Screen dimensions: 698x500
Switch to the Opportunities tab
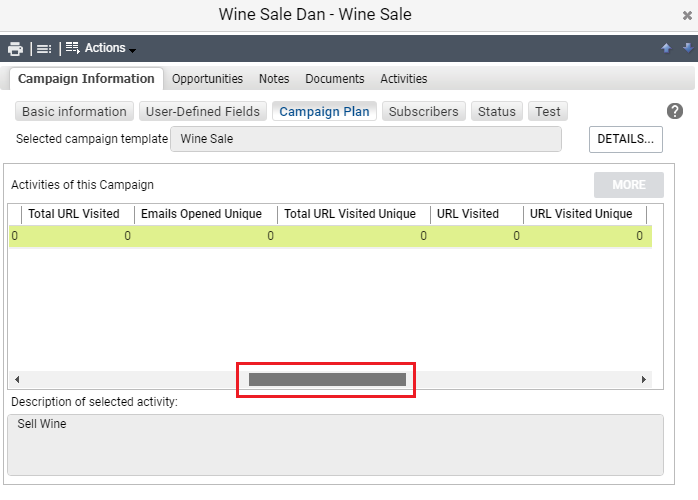(x=207, y=79)
